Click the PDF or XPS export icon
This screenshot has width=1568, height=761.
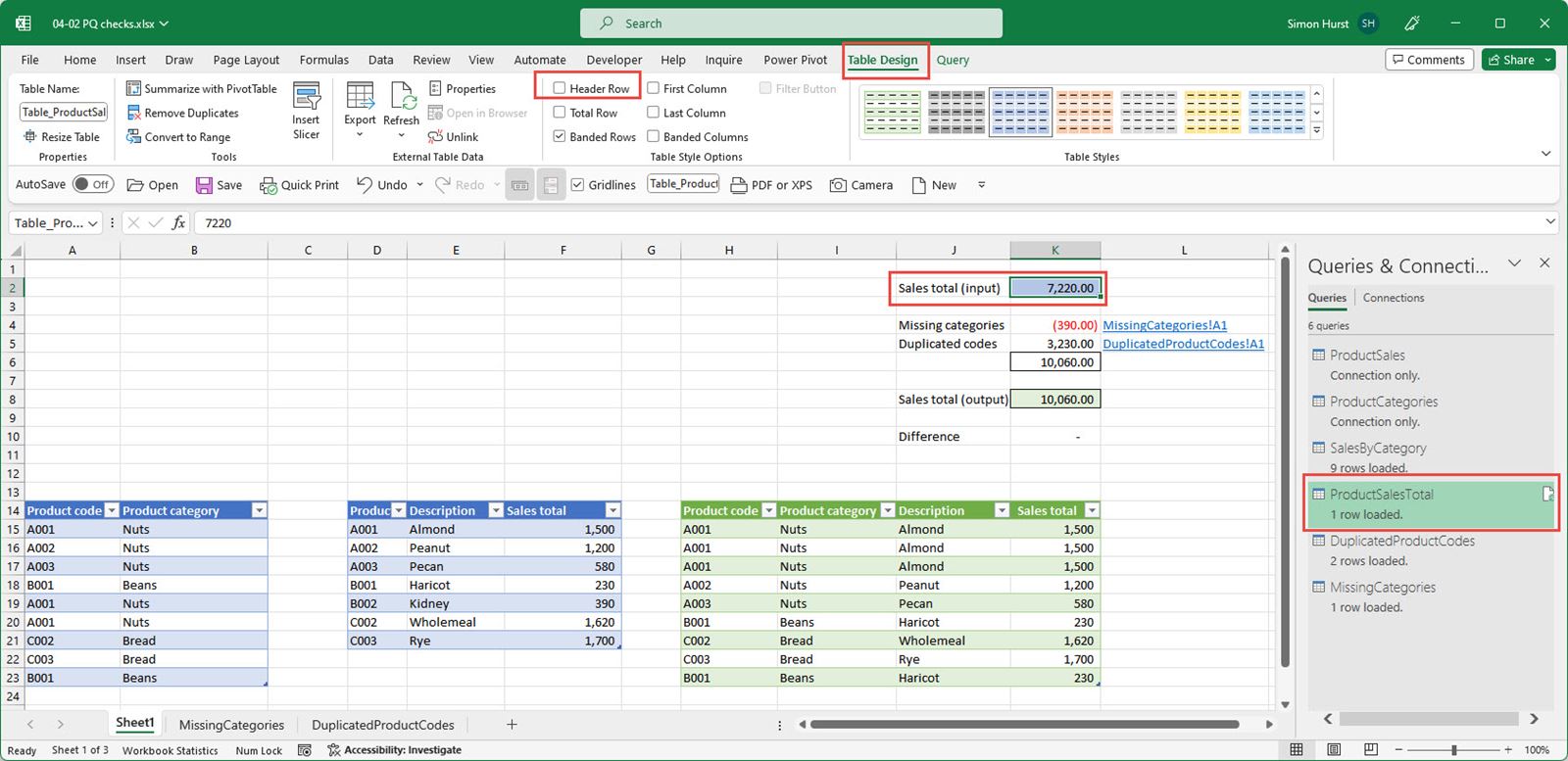739,185
